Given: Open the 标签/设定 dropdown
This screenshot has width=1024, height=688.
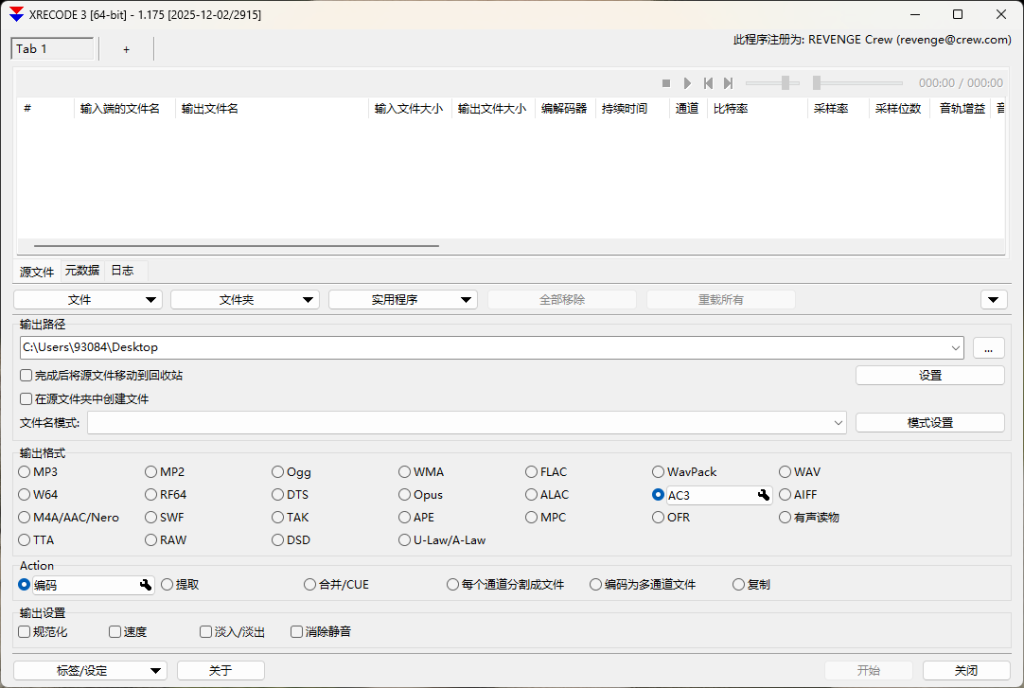Looking at the screenshot, I should pyautogui.click(x=156, y=670).
